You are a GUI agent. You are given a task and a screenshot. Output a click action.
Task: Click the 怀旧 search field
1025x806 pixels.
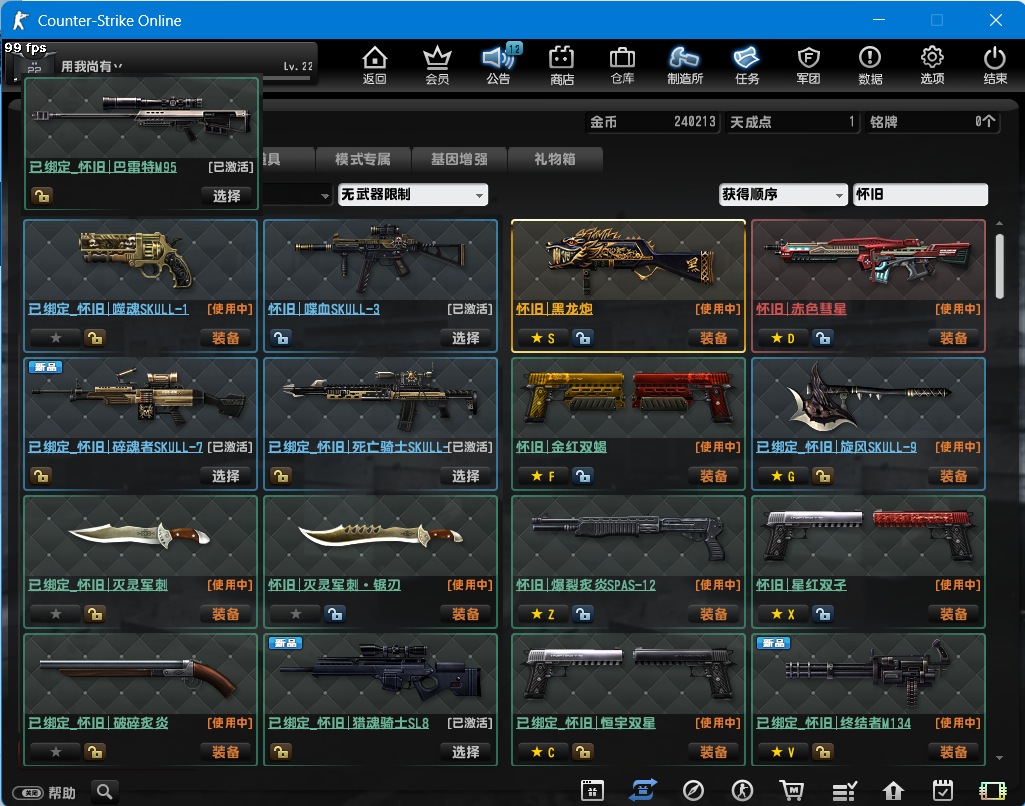[x=920, y=195]
